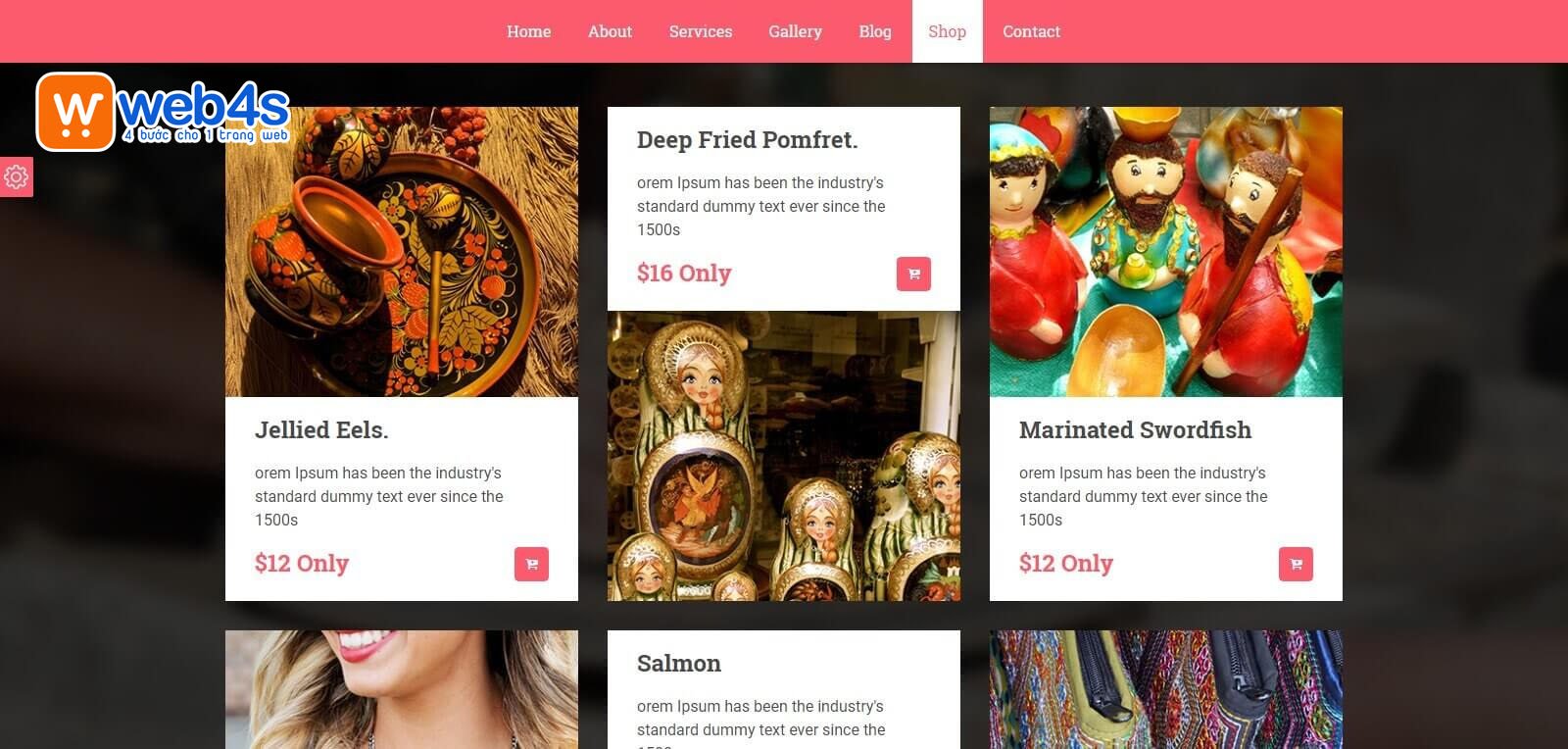View the nesting dolls product image
Image resolution: width=1568 pixels, height=749 pixels.
point(784,456)
